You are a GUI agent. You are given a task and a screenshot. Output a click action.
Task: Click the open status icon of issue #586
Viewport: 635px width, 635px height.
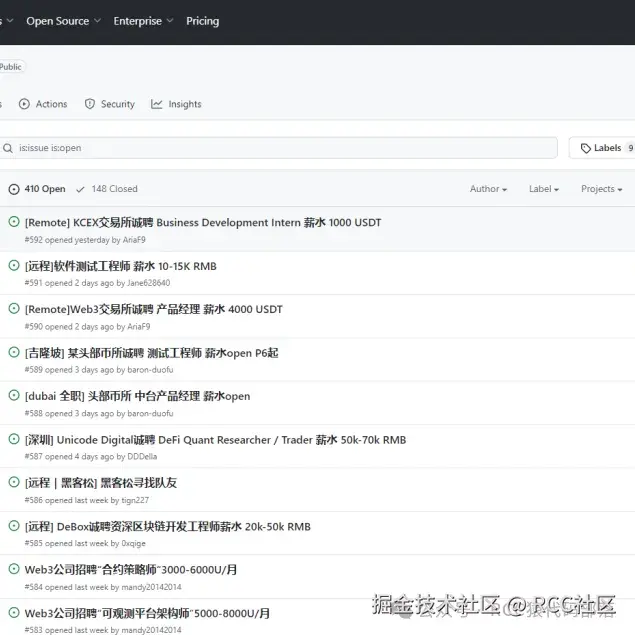[14, 482]
